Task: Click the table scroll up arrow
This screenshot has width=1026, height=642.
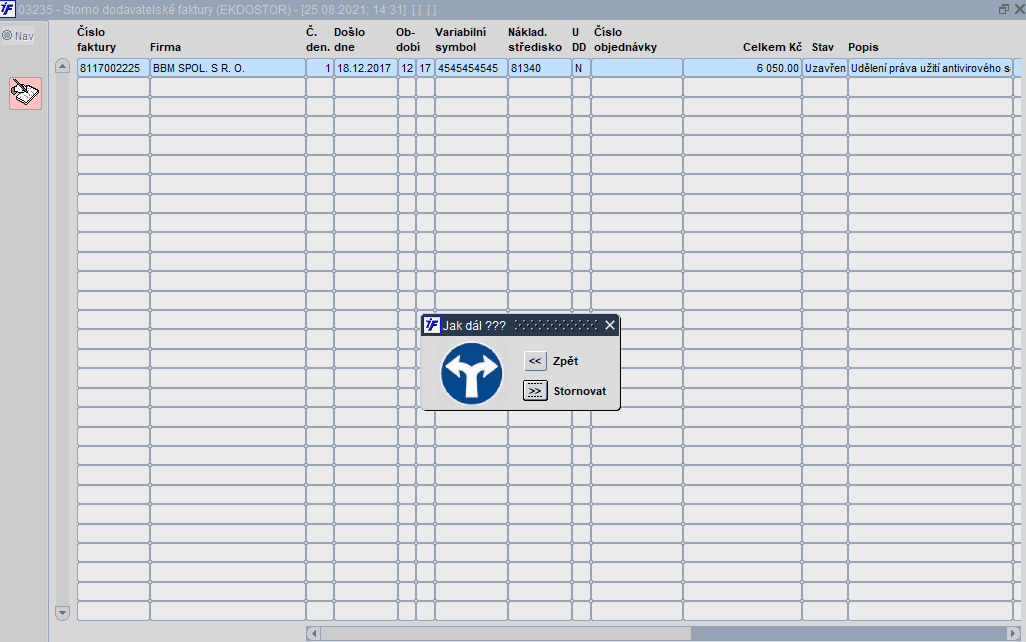Action: [x=62, y=65]
